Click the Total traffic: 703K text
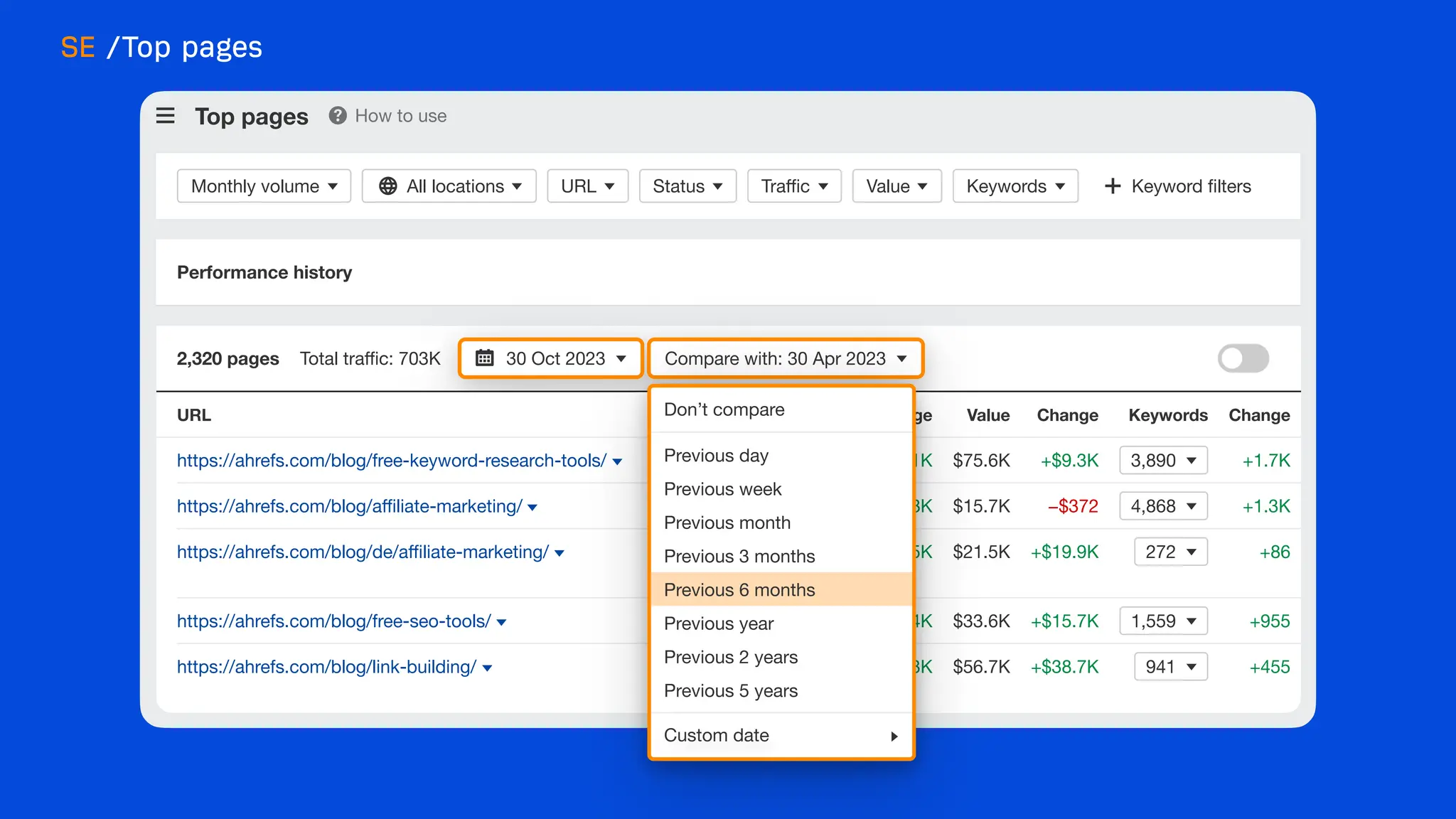Image resolution: width=1456 pixels, height=819 pixels. [370, 358]
